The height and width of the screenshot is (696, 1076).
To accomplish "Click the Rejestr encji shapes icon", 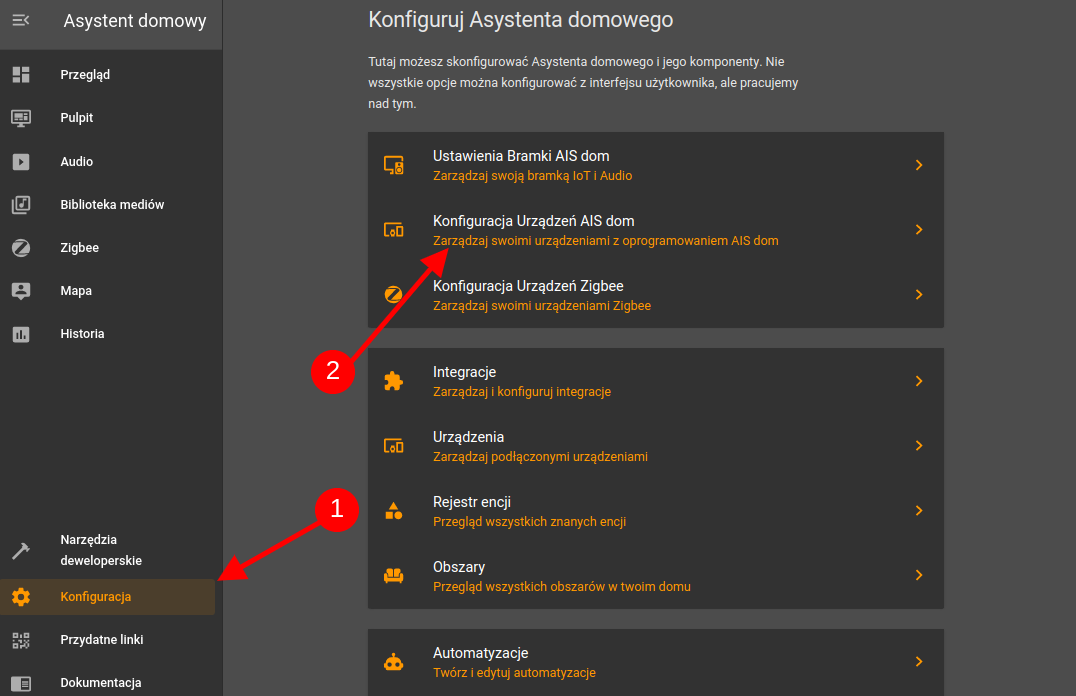I will [x=393, y=511].
